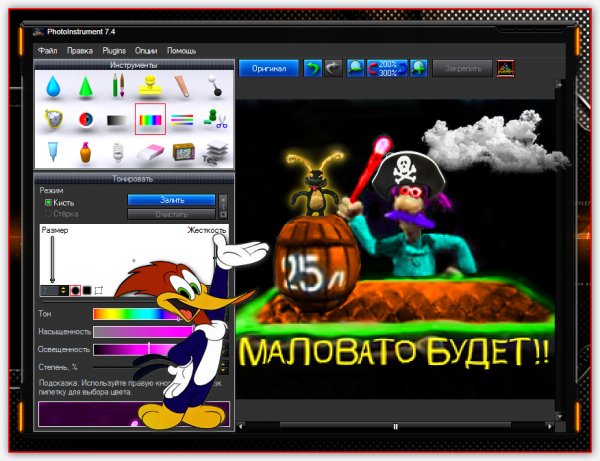
Task: Click the up arrow of vertical scrollbar
Action: pyautogui.click(x=559, y=84)
